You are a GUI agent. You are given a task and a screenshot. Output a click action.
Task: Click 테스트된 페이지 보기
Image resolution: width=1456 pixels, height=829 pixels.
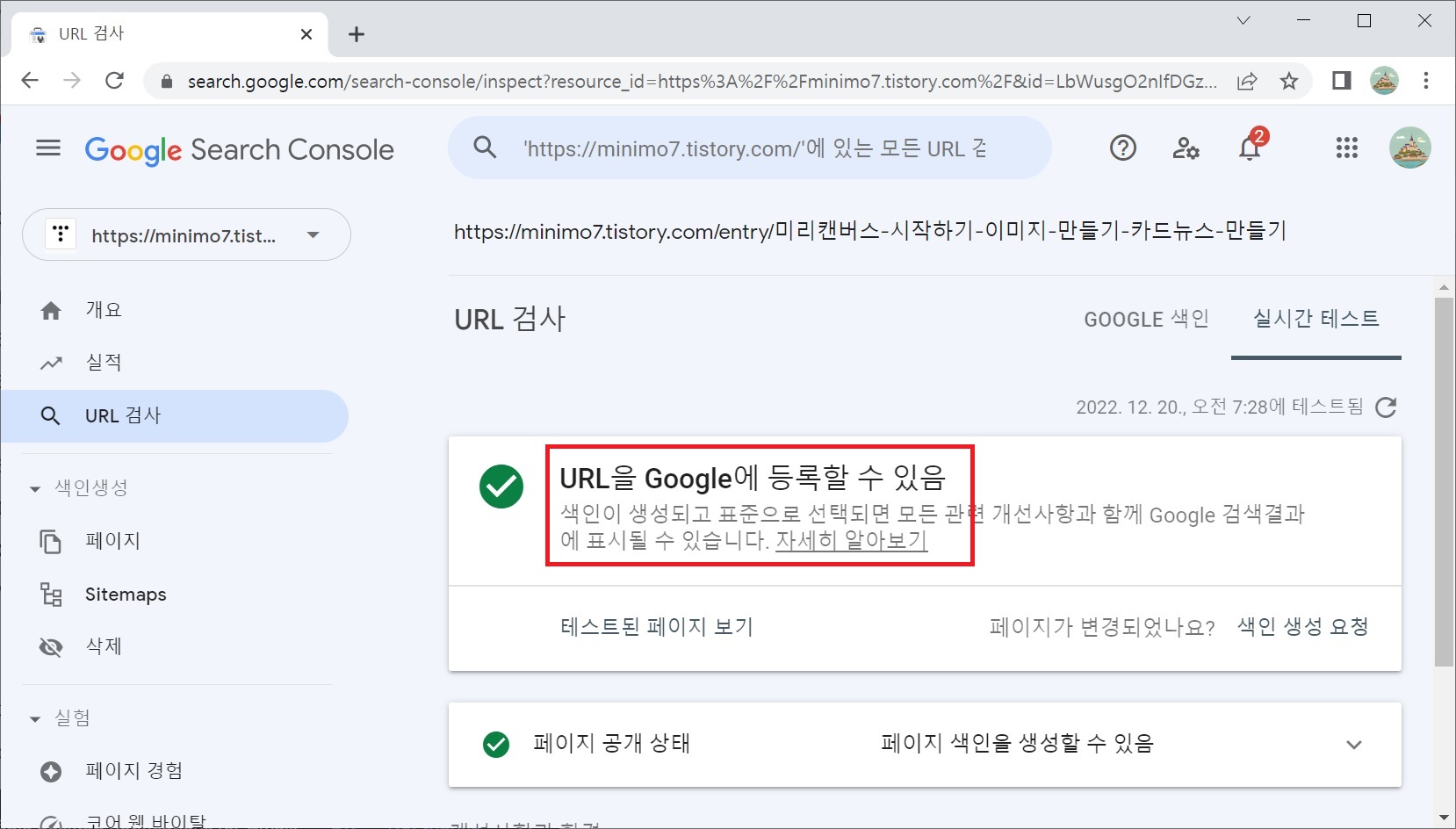[x=657, y=627]
